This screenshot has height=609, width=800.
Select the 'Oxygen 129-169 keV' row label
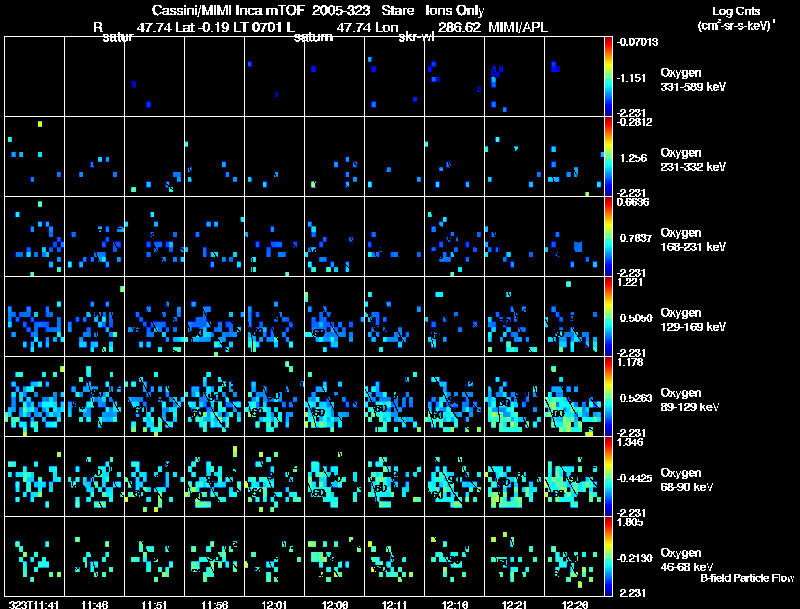[x=693, y=320]
